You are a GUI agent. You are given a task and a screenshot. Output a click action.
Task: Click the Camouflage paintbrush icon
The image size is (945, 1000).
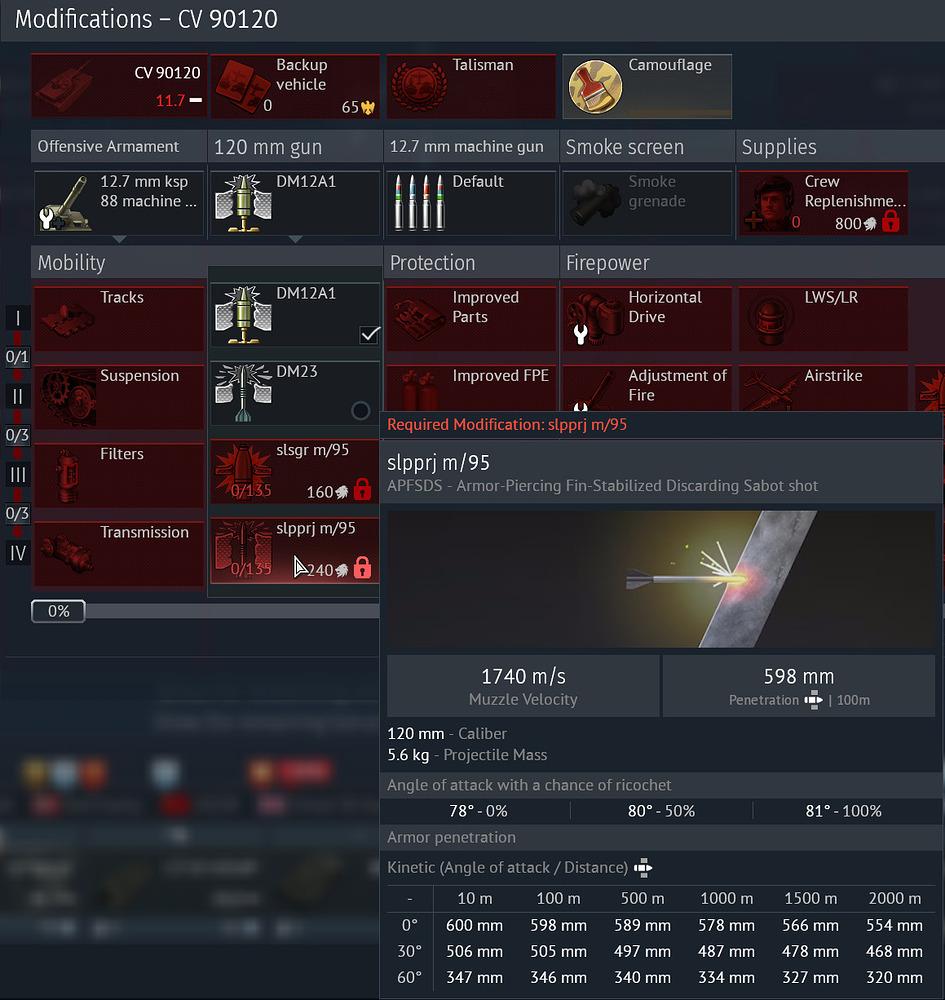coord(595,87)
